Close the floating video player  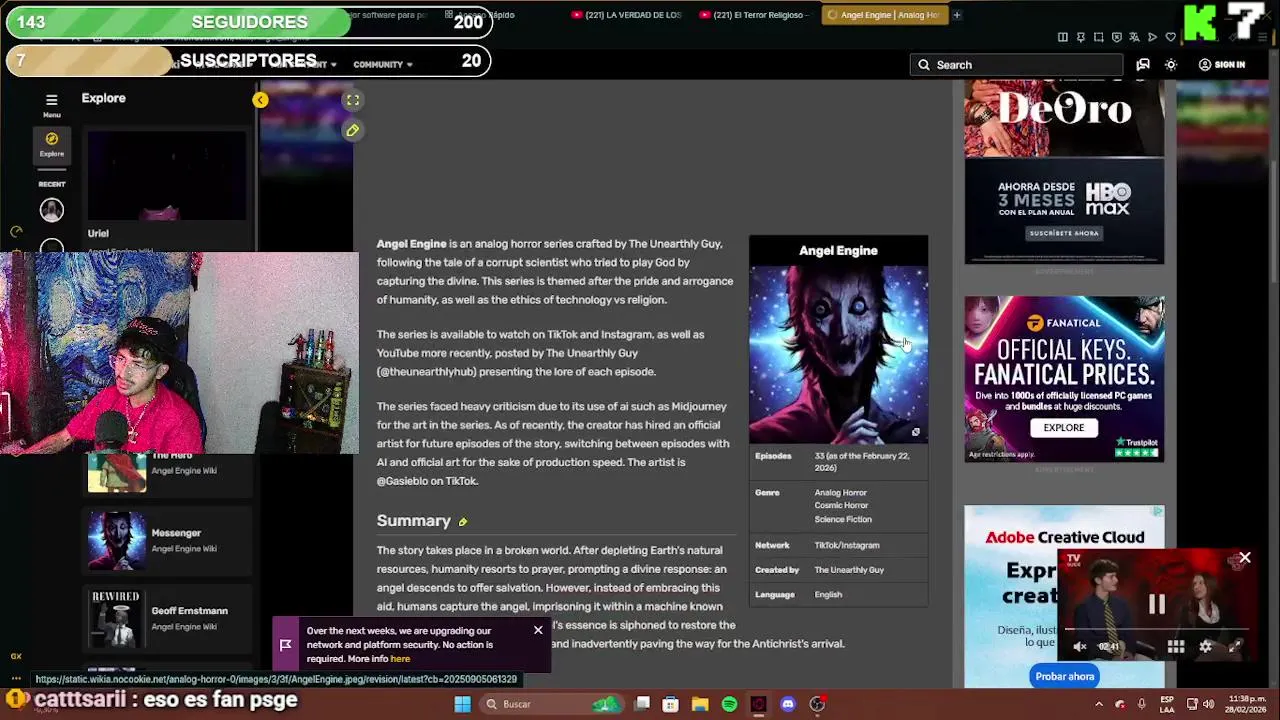pyautogui.click(x=1244, y=558)
